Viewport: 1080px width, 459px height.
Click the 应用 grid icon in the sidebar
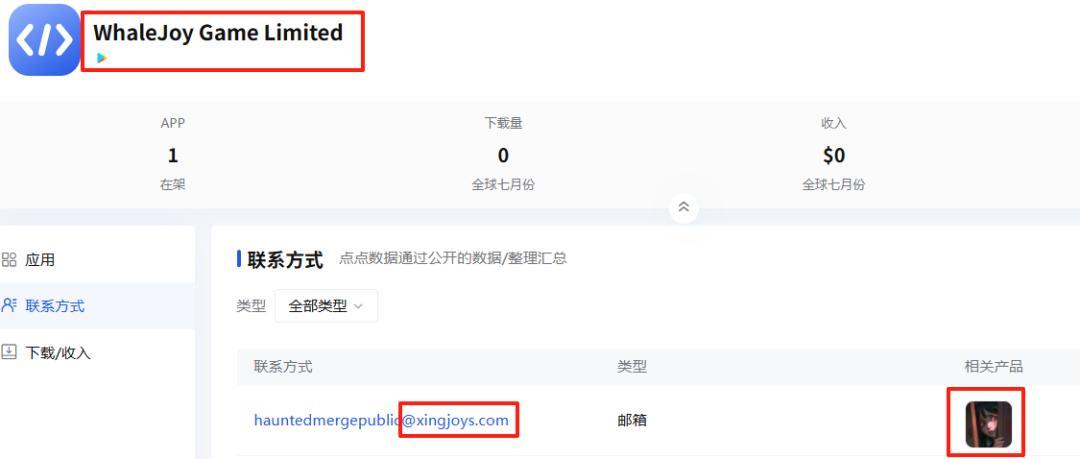click(9, 260)
